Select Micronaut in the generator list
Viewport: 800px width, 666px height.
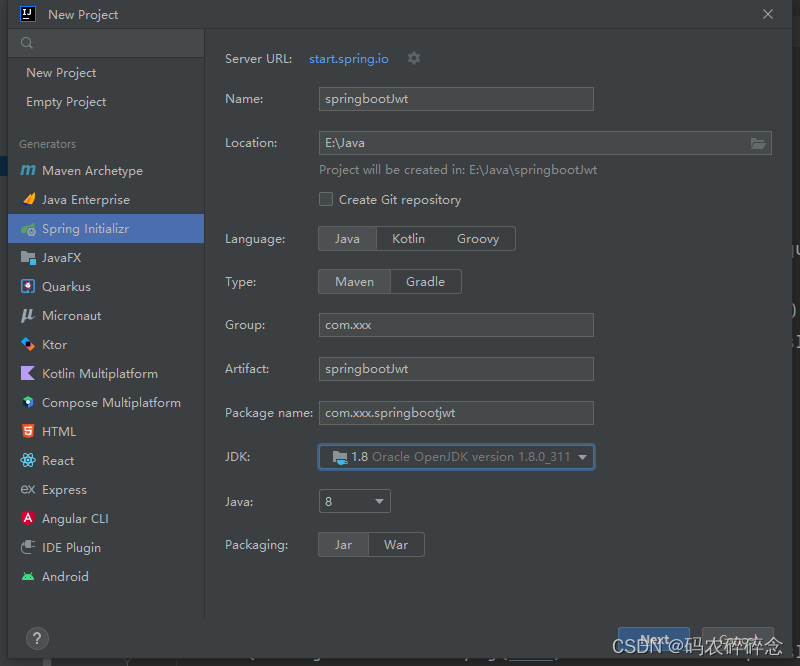pyautogui.click(x=106, y=316)
